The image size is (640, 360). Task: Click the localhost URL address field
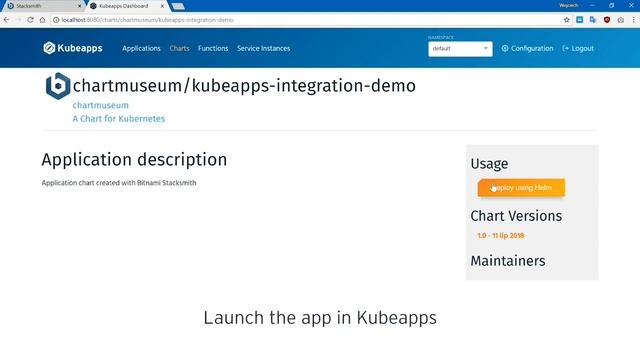click(310, 20)
